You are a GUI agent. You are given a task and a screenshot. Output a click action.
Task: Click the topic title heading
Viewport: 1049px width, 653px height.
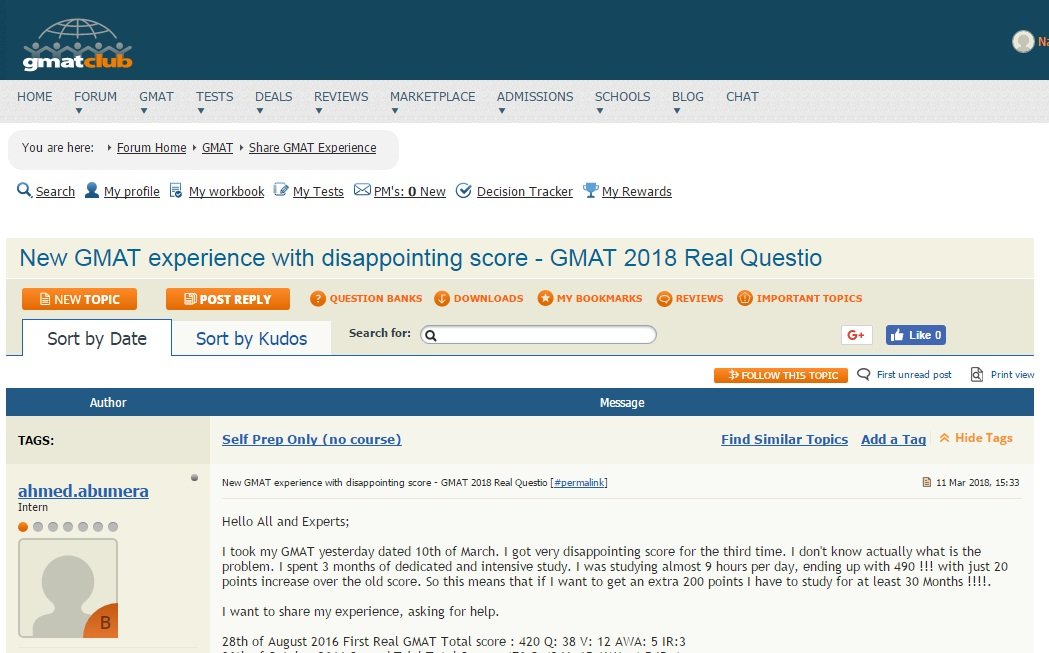point(421,258)
